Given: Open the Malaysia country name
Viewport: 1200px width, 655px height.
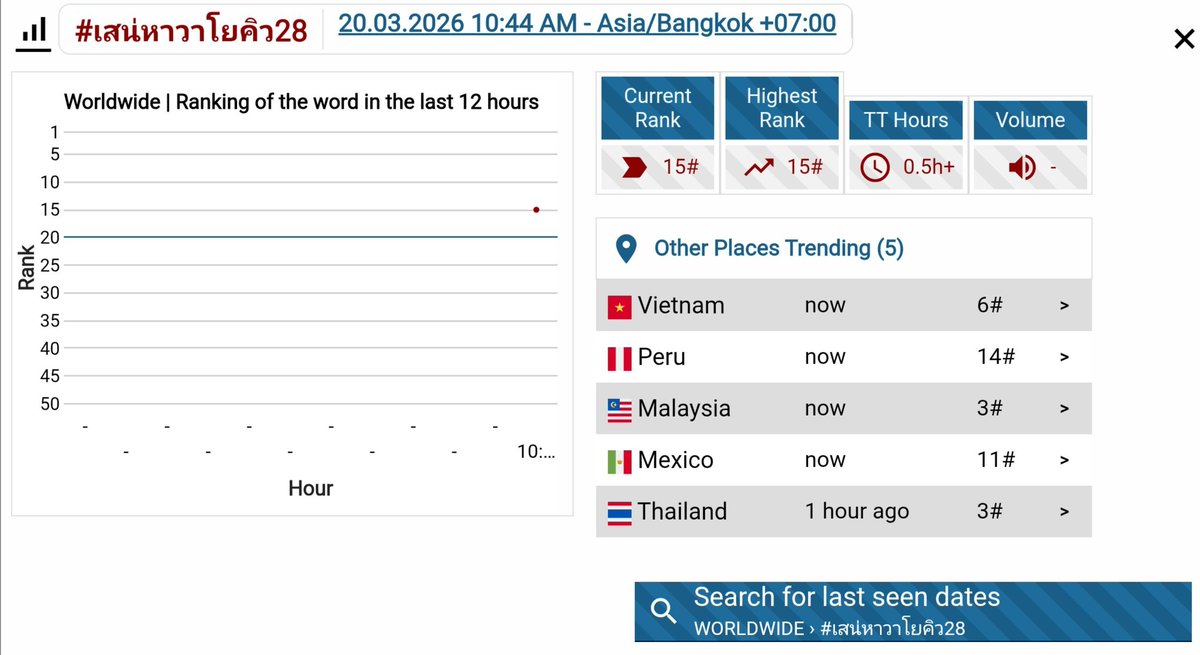Looking at the screenshot, I should [684, 409].
